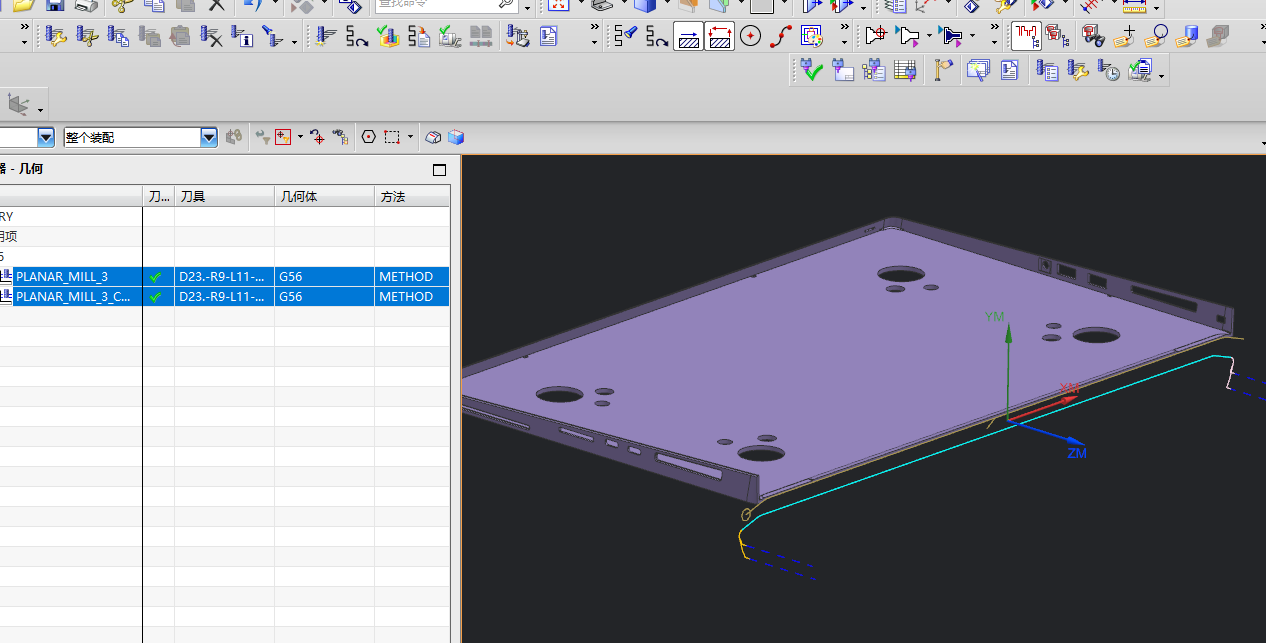Toggle the blue-arrow hatched path display button
Viewport: 1266px width, 643px height.
688,37
